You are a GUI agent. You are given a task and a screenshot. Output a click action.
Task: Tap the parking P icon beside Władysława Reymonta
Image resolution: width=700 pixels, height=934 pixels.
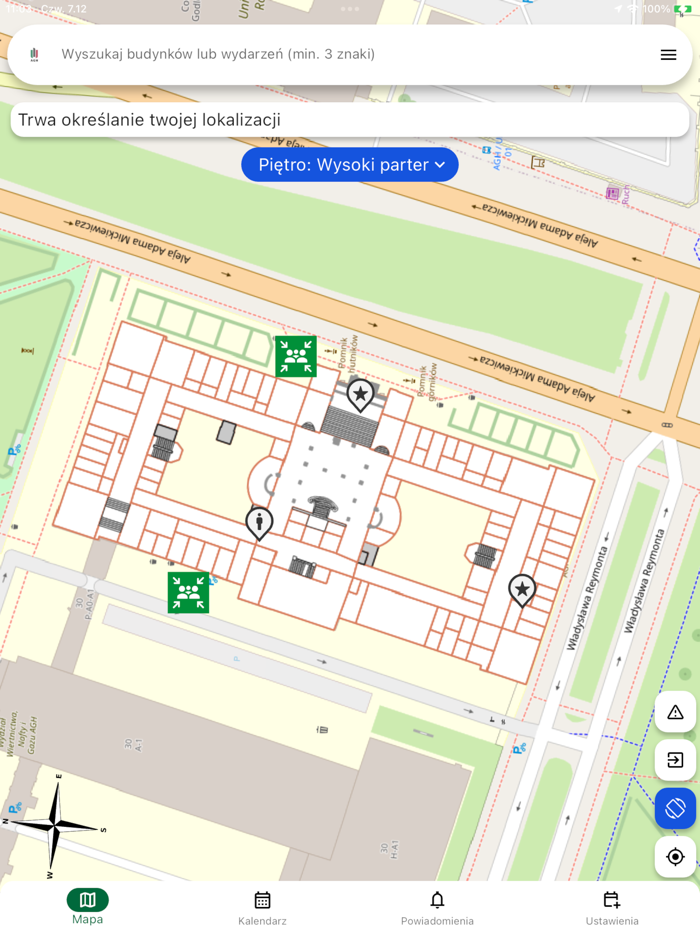tap(519, 748)
